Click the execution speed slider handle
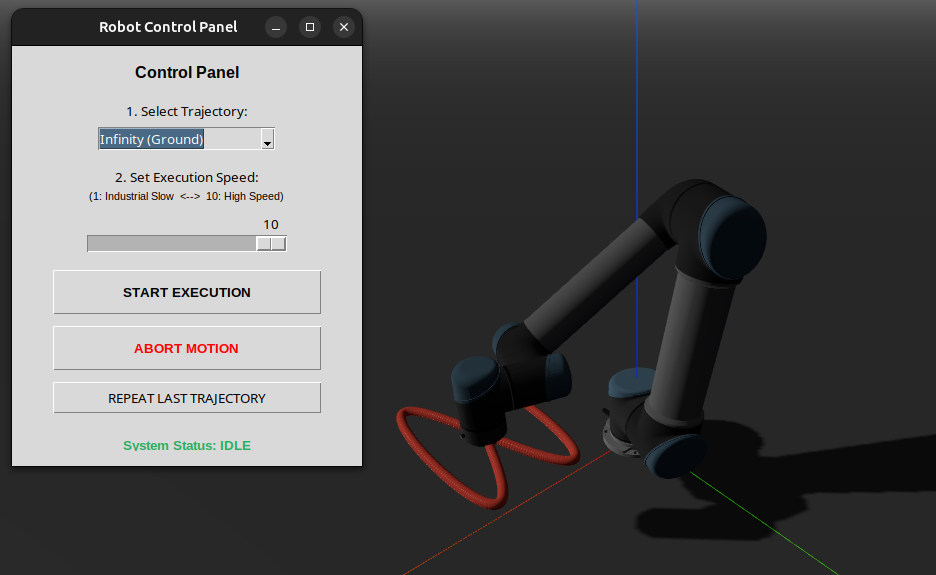This screenshot has width=936, height=575. 271,244
